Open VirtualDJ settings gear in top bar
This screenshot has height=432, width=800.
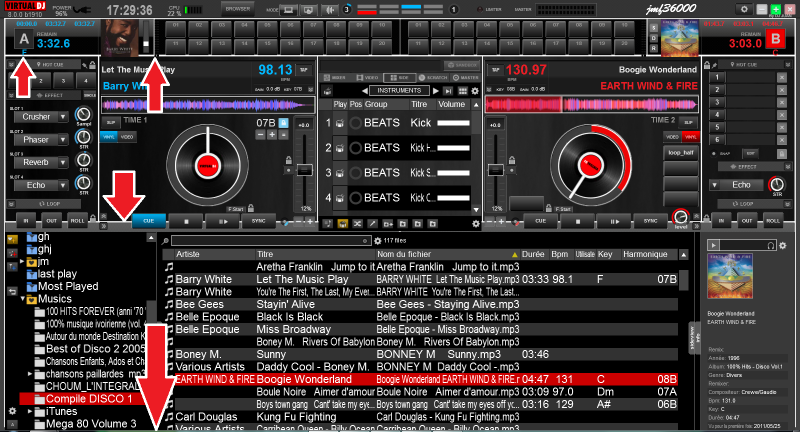pos(744,9)
